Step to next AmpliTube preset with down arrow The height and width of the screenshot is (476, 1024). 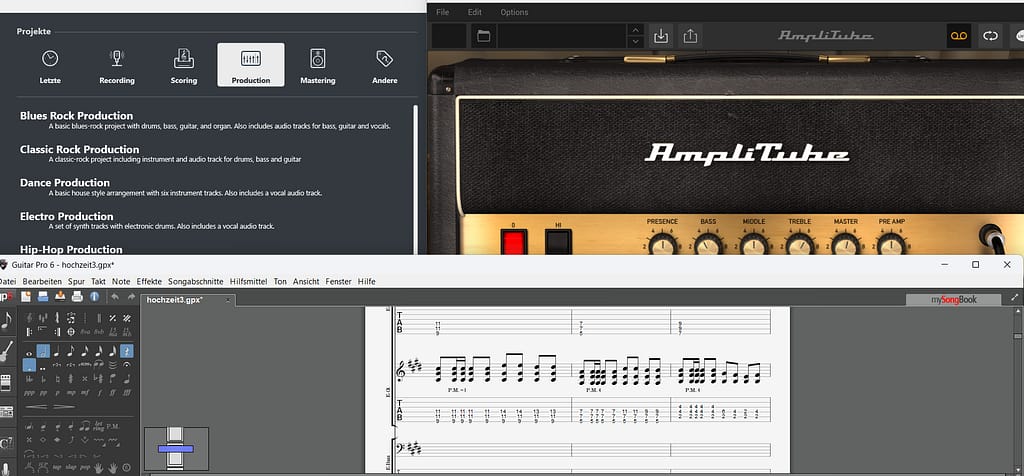pos(635,42)
